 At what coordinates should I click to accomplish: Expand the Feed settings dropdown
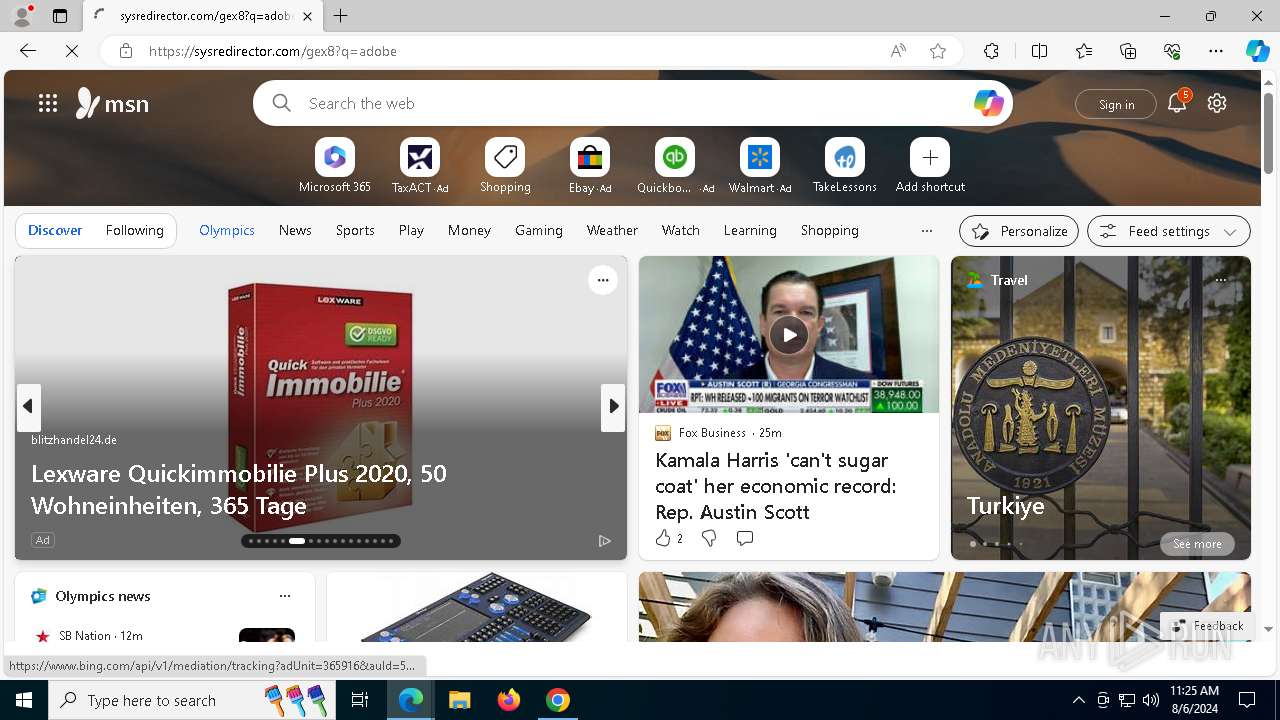[1168, 231]
